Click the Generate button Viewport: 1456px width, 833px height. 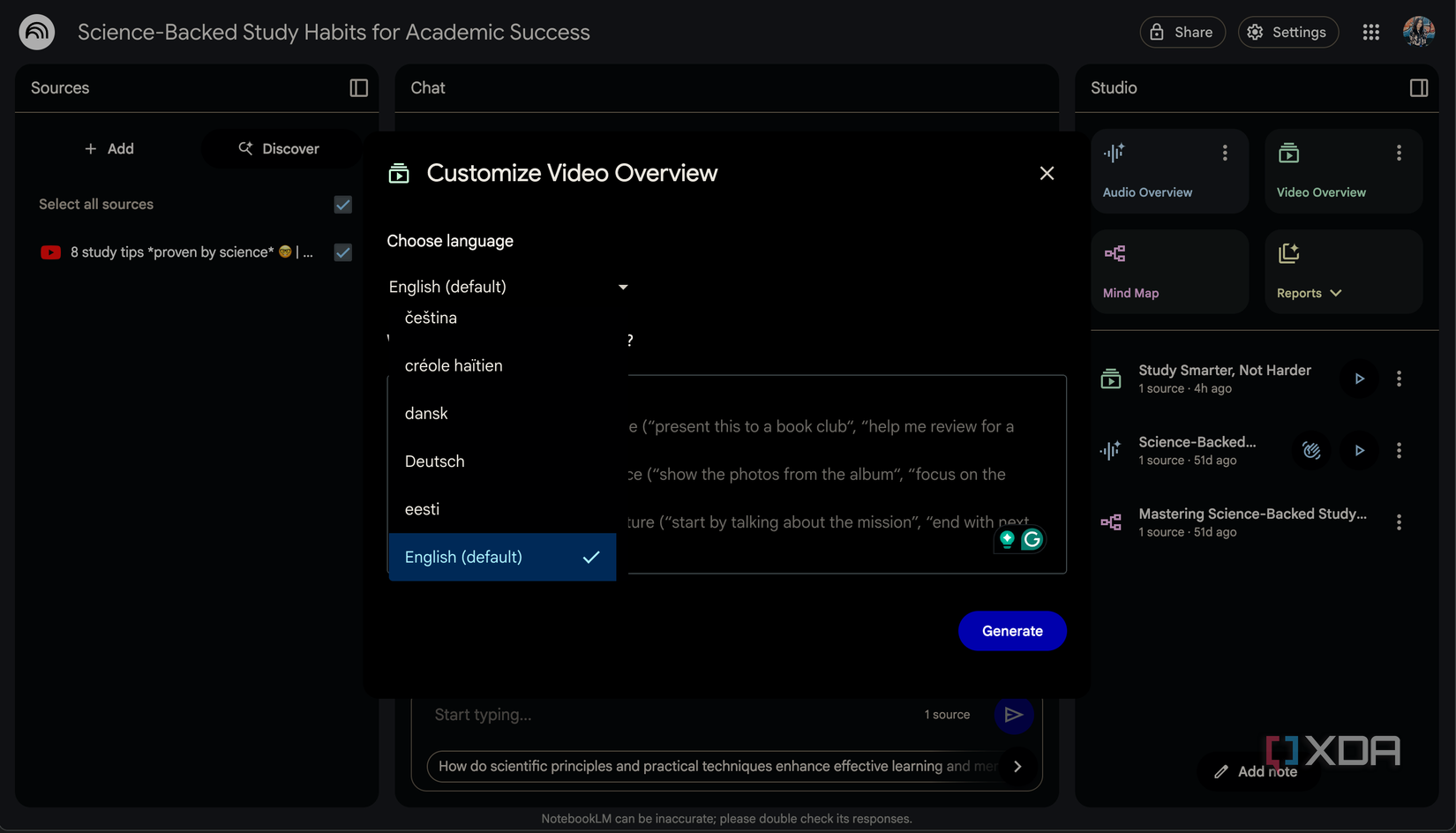click(1012, 631)
